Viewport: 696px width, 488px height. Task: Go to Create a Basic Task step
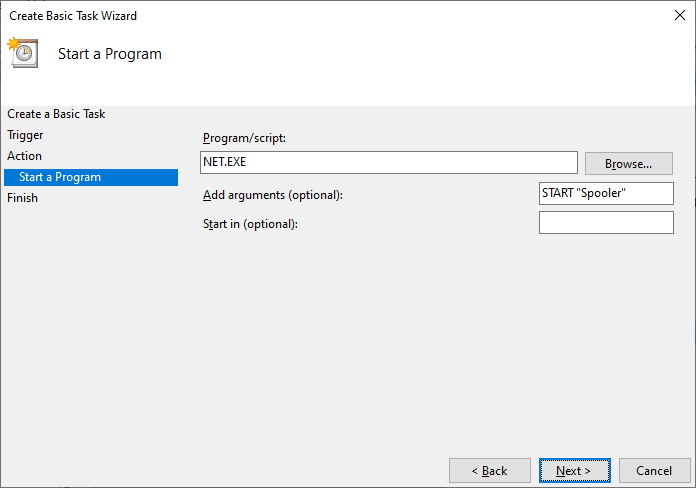tap(56, 114)
